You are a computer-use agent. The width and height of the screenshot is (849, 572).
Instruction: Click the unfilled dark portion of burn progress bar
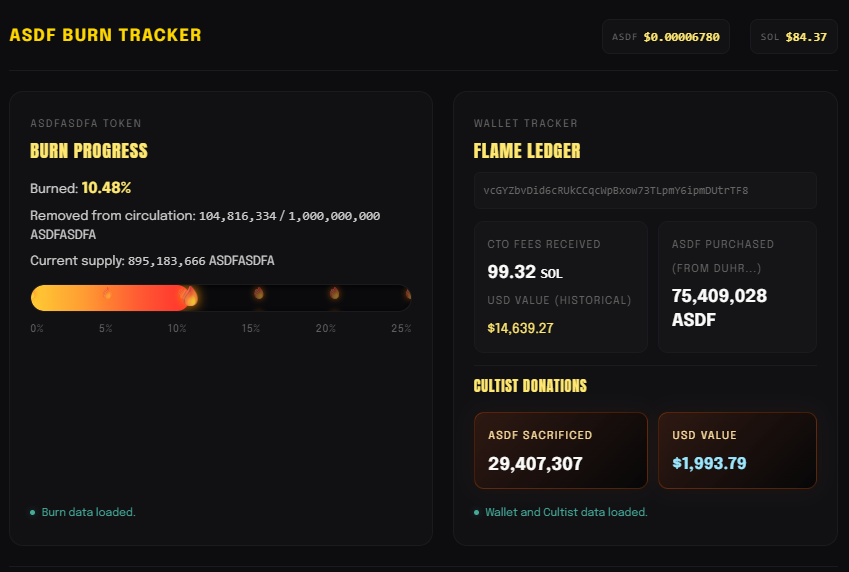pyautogui.click(x=301, y=298)
